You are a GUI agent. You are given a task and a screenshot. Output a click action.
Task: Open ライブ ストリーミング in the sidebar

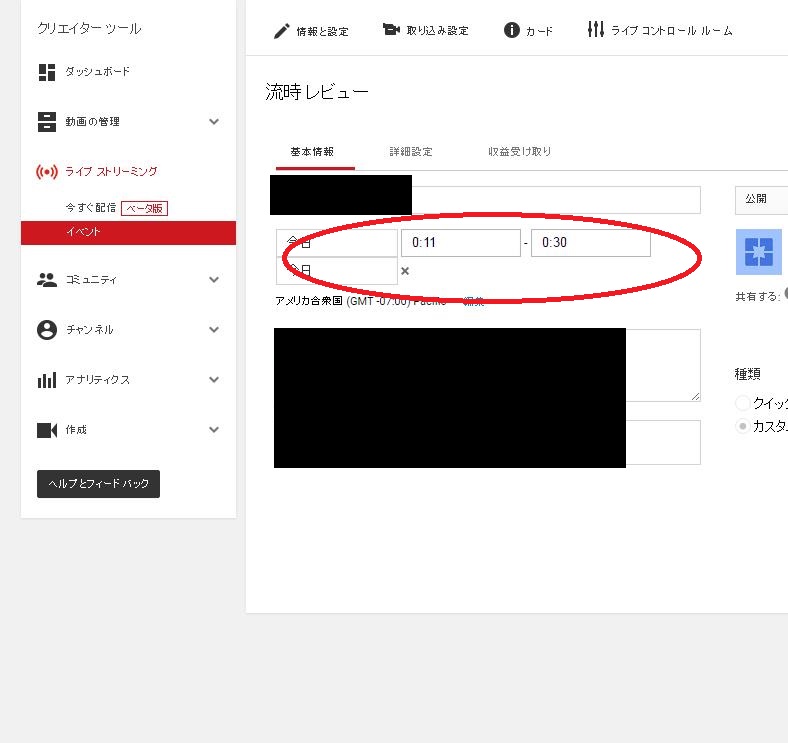[x=111, y=171]
